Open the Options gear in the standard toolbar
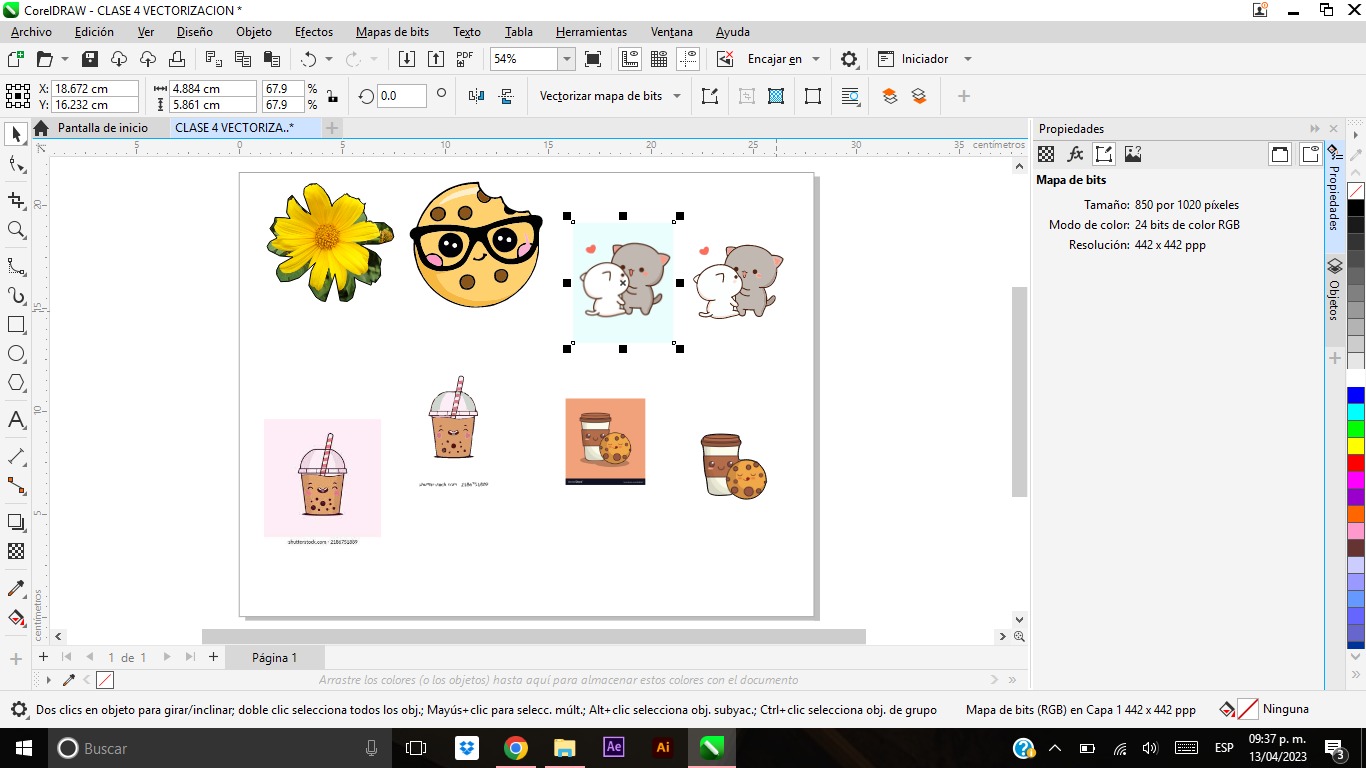 pyautogui.click(x=849, y=59)
